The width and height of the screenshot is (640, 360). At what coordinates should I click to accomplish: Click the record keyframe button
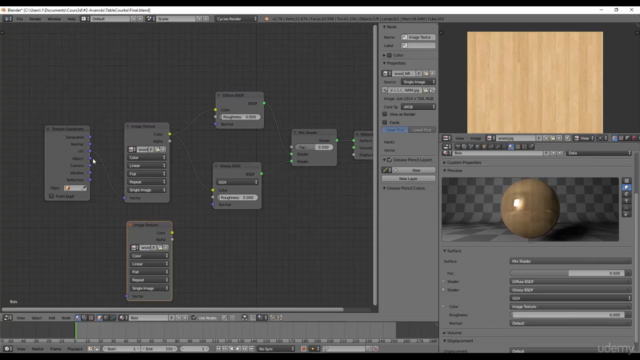[x=304, y=349]
